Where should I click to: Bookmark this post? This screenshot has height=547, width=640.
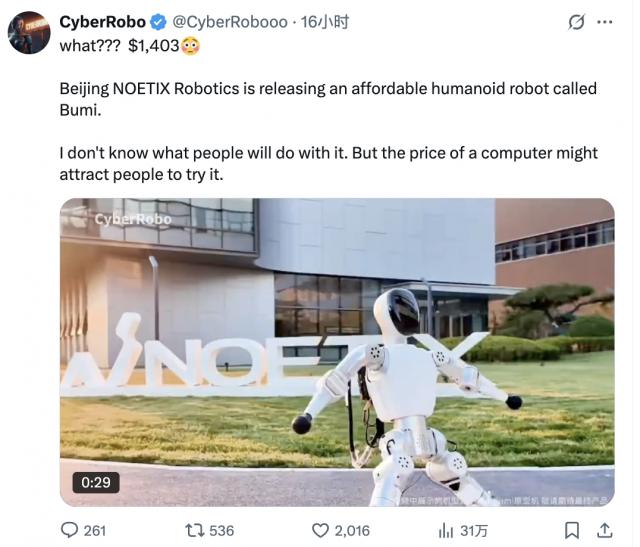[572, 531]
